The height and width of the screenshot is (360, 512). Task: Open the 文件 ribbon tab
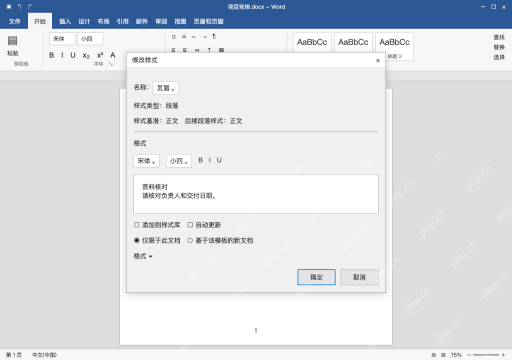[x=15, y=21]
